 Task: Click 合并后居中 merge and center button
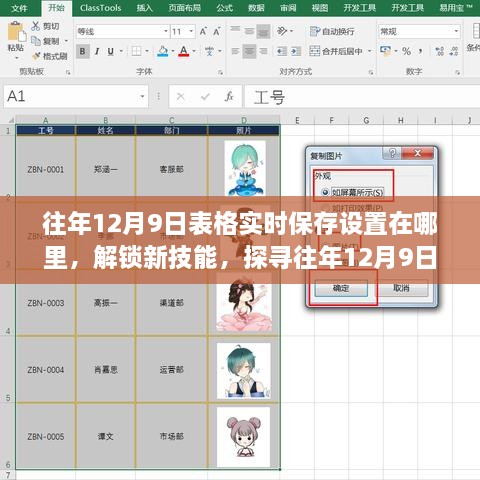tap(336, 51)
